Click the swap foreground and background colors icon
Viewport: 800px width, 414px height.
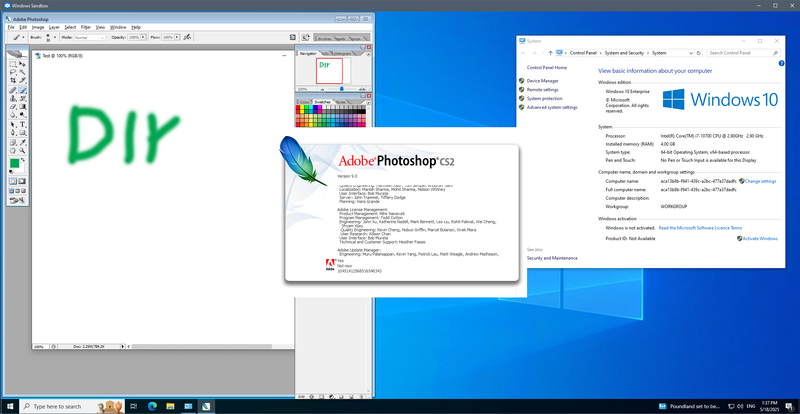coord(23,160)
